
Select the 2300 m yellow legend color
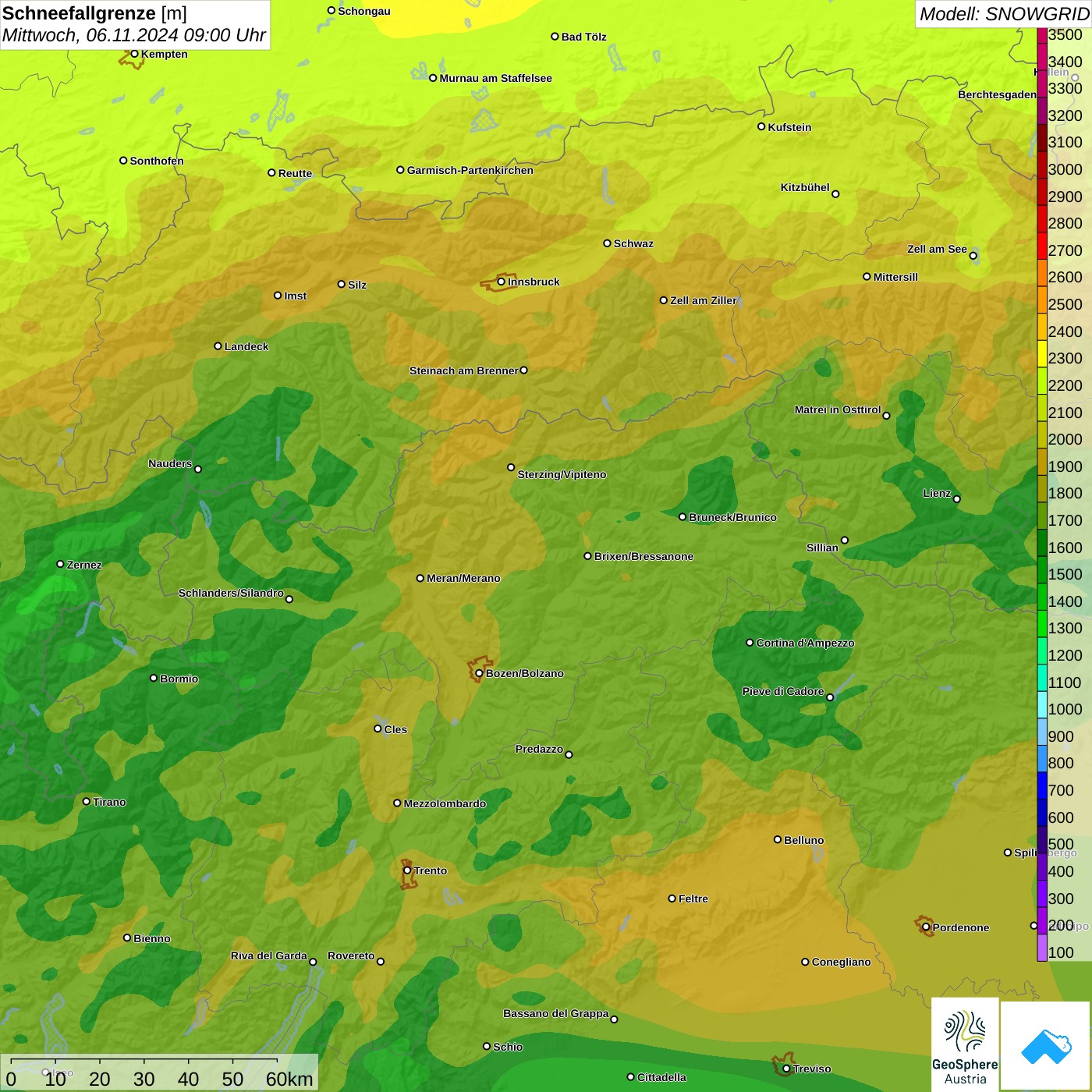(x=1042, y=354)
